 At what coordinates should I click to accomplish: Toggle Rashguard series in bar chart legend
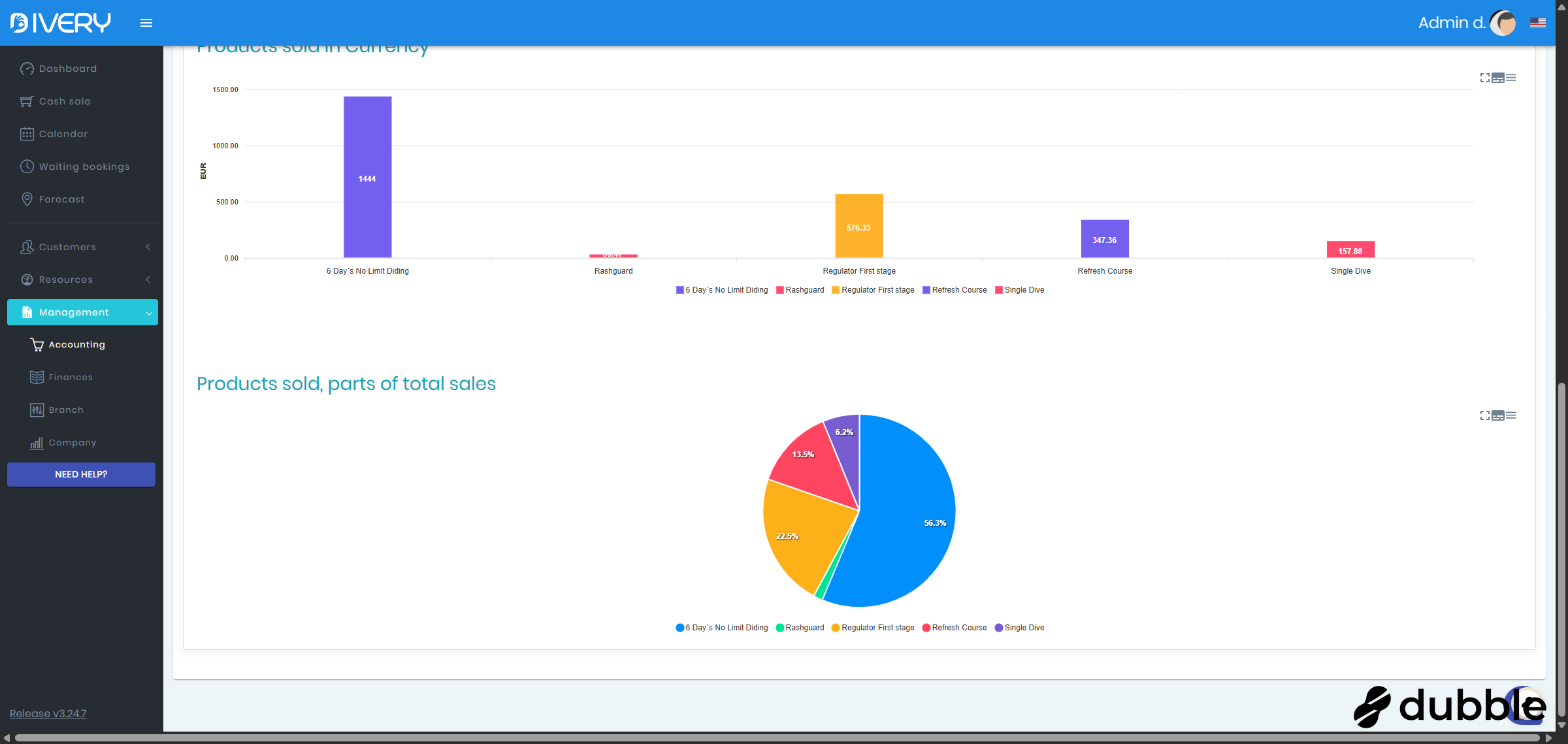coord(800,290)
